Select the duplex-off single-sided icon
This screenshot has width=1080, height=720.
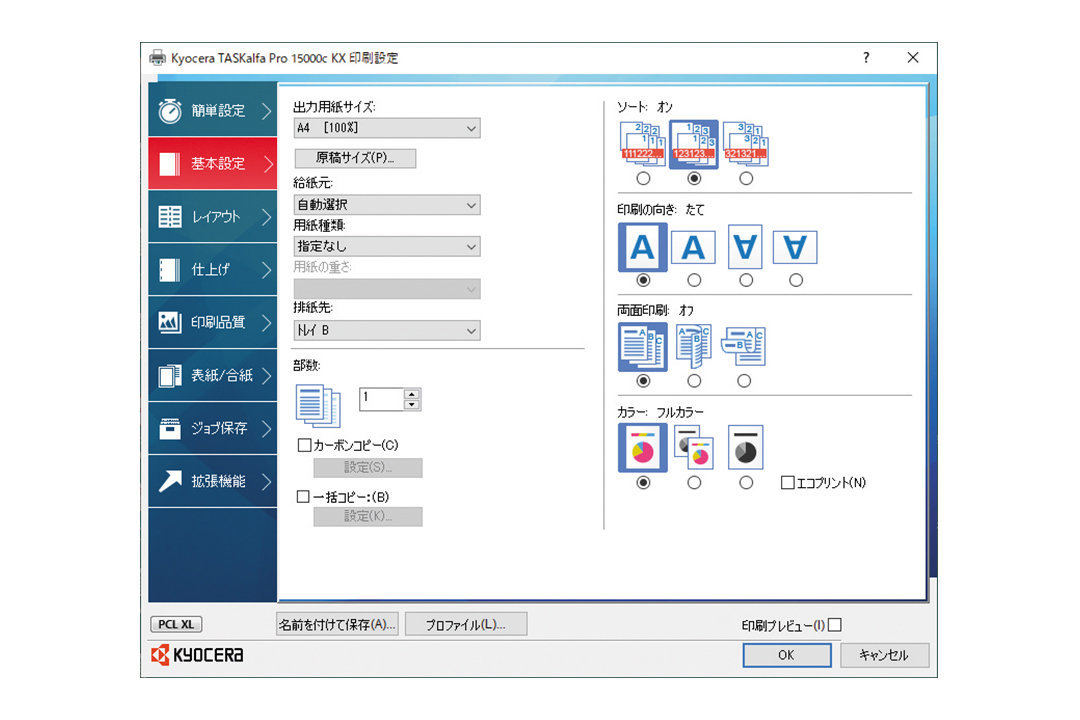[643, 347]
